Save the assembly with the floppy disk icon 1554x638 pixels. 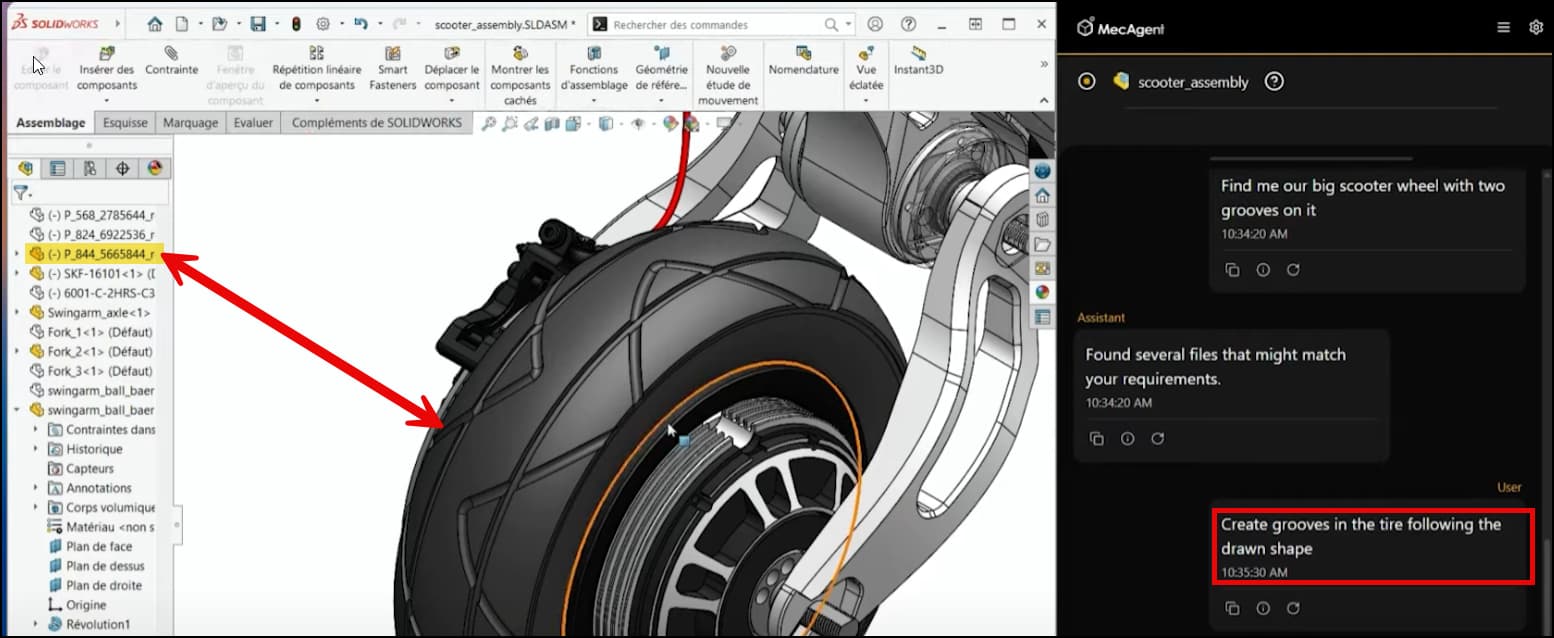(258, 24)
